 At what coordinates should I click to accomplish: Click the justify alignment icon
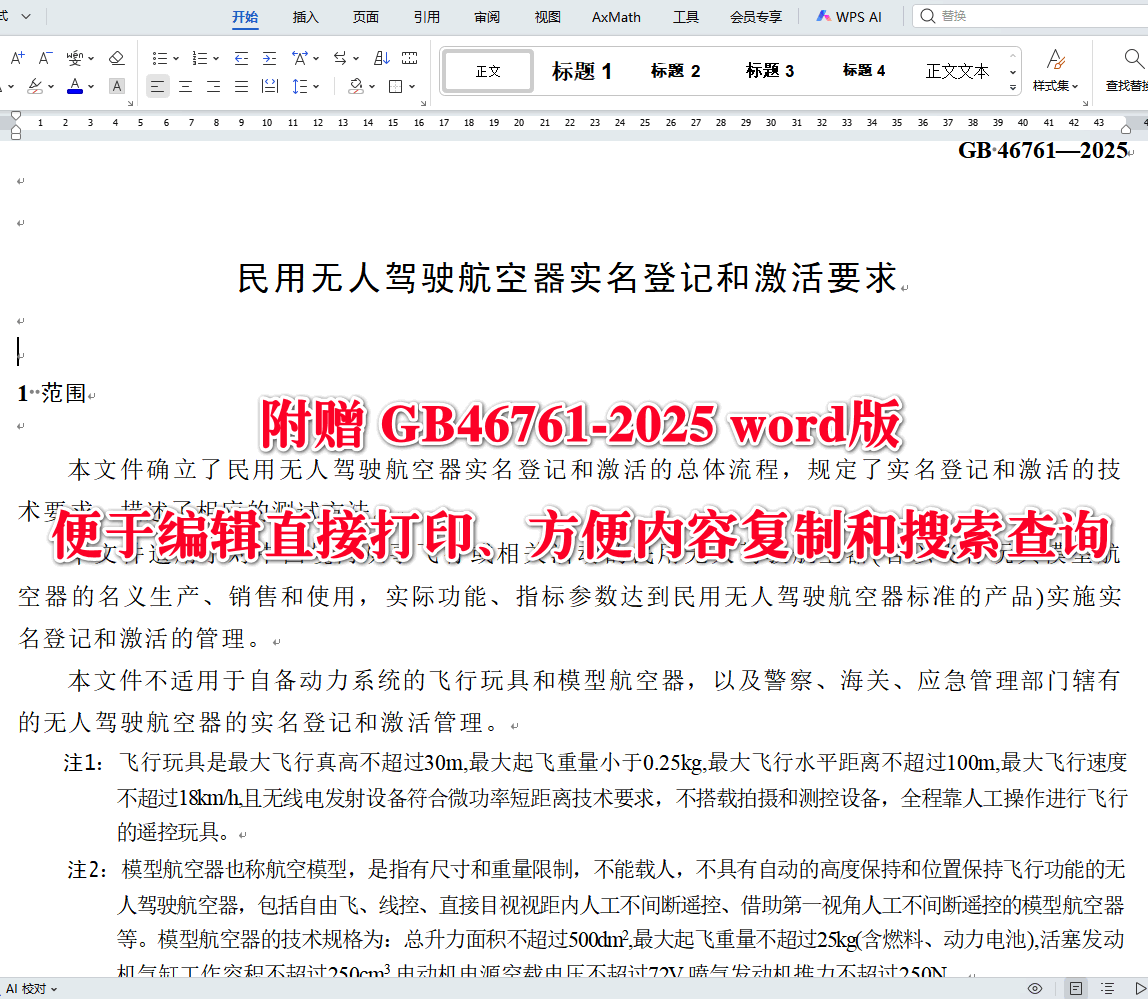pyautogui.click(x=241, y=86)
